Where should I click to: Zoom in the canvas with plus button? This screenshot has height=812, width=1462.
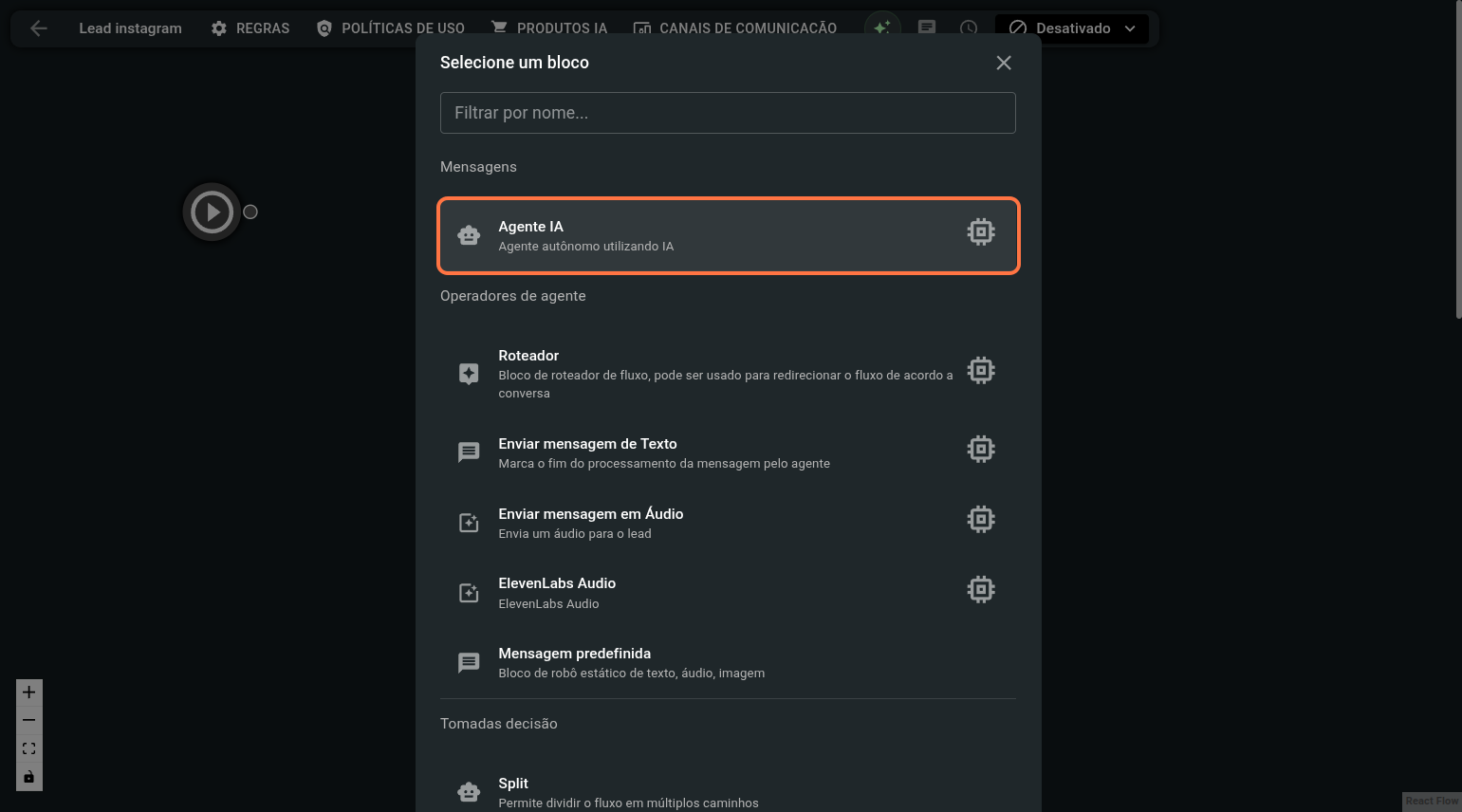[x=29, y=692]
